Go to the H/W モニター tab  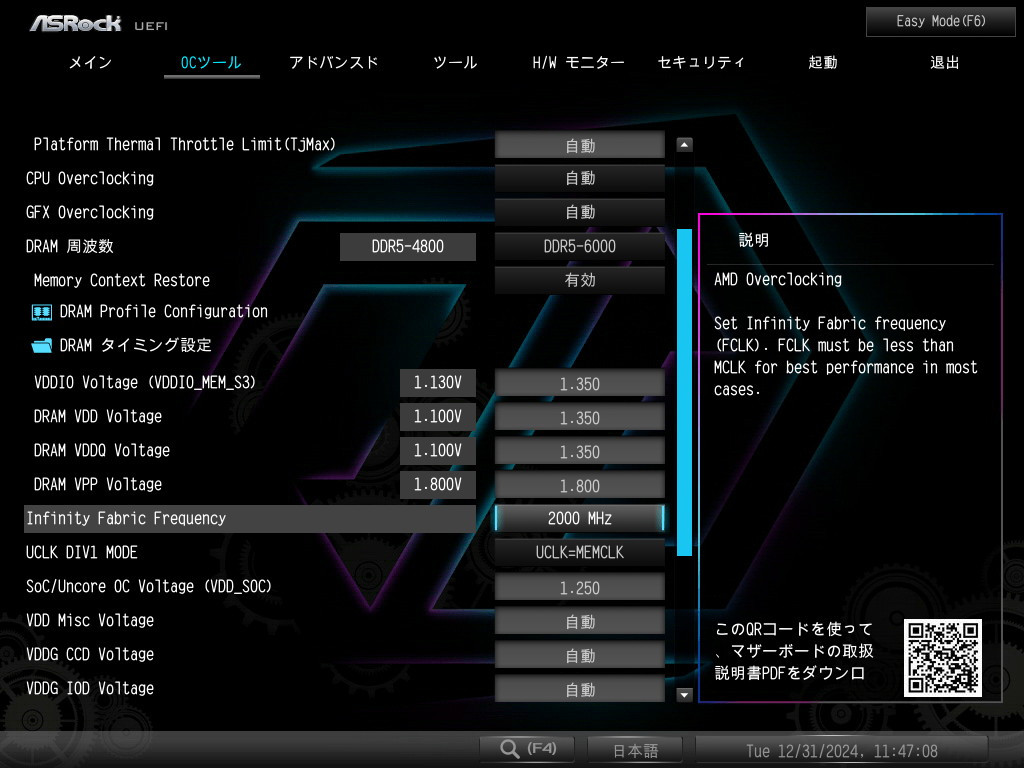pyautogui.click(x=578, y=63)
